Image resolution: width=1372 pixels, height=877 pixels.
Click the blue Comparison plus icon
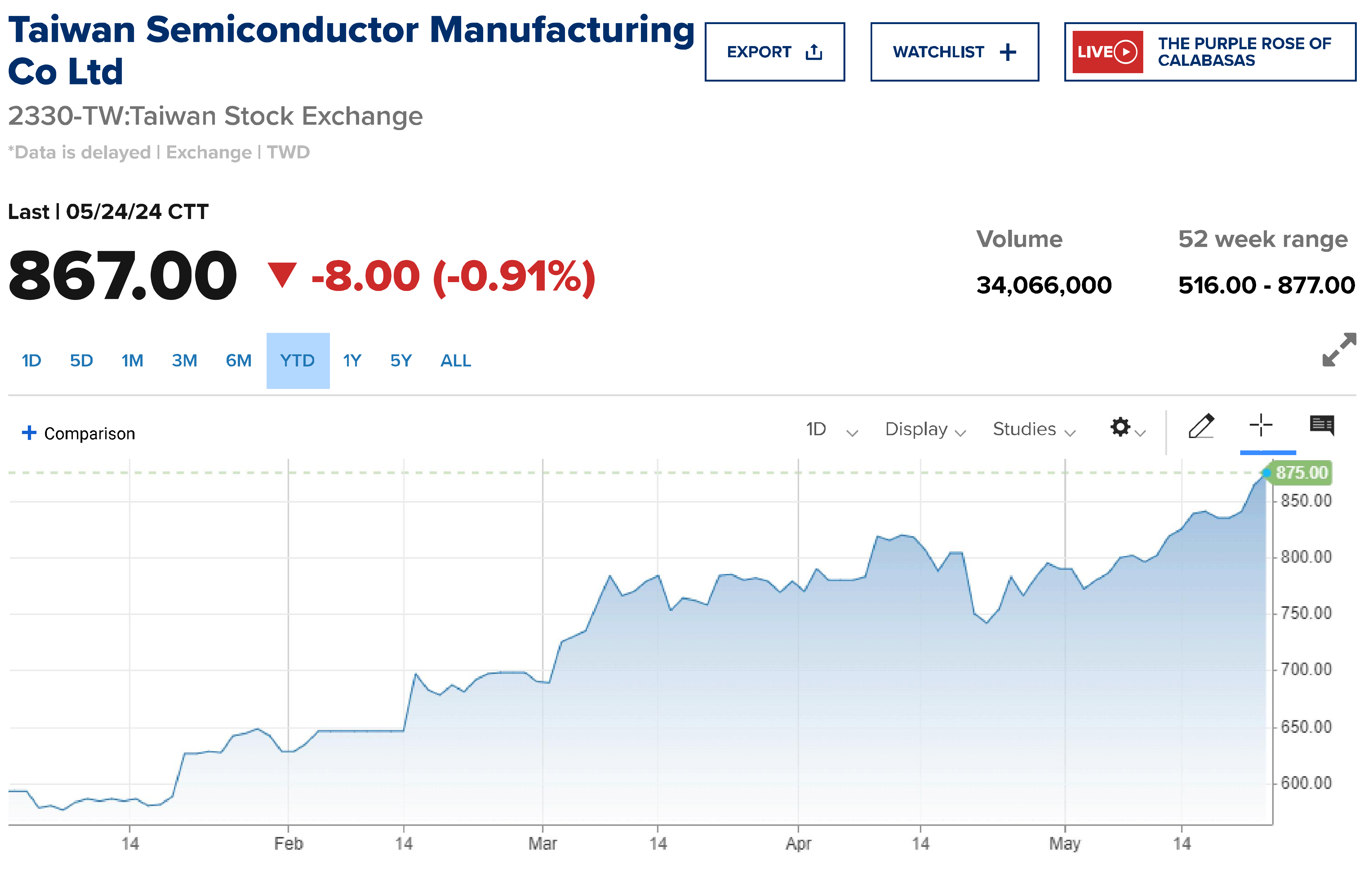tap(29, 433)
